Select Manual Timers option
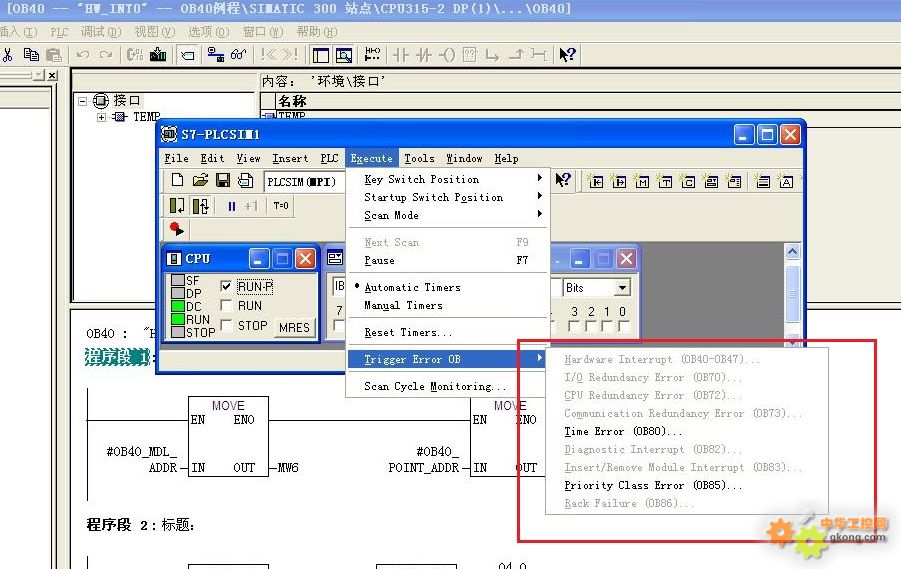Screen dimensions: 901x569 (x=403, y=306)
